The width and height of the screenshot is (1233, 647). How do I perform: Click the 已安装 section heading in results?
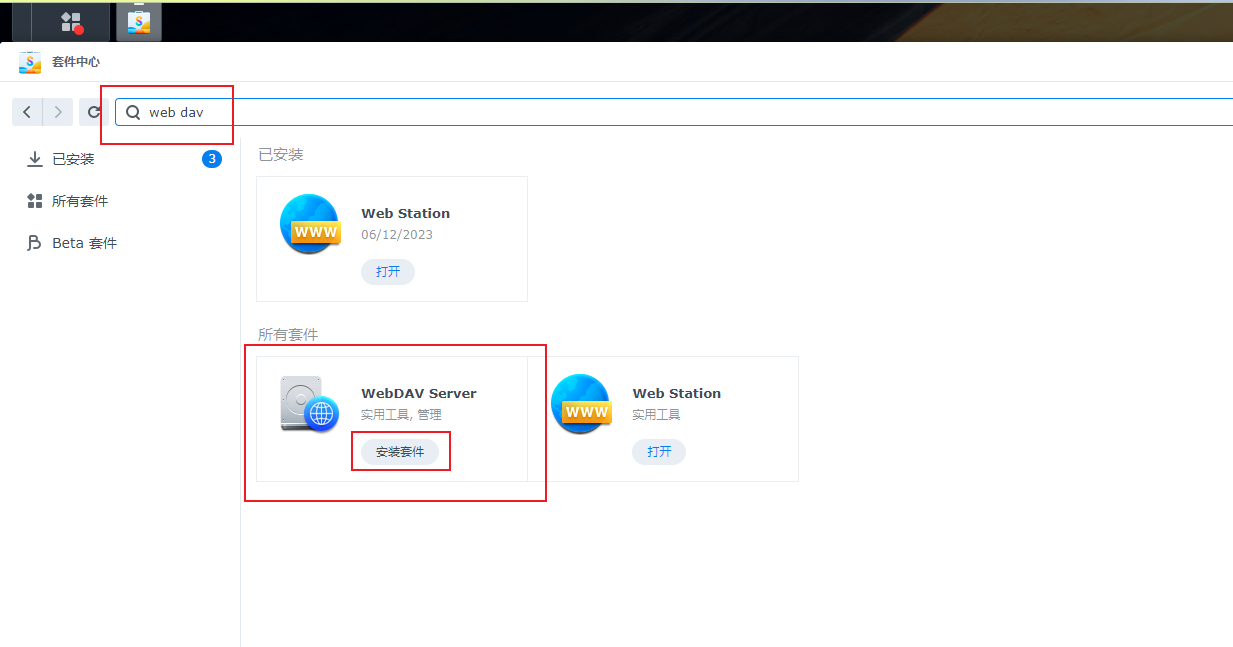tap(281, 154)
